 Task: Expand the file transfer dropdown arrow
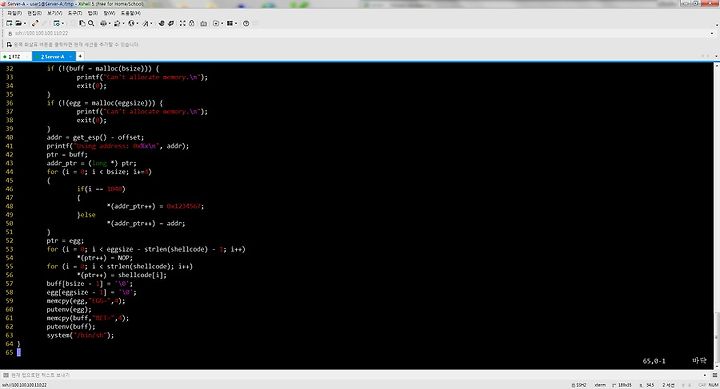[123, 23]
